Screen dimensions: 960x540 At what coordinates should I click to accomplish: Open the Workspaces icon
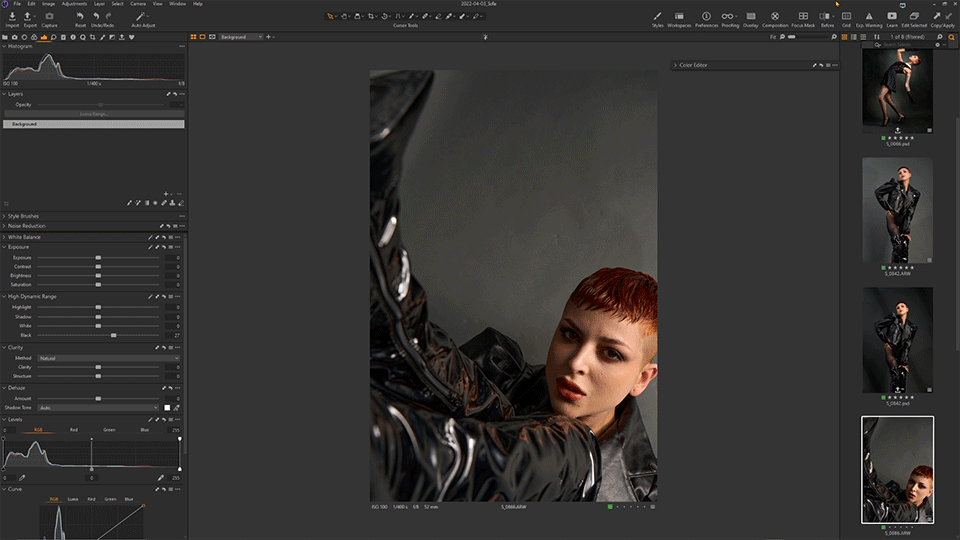679,16
